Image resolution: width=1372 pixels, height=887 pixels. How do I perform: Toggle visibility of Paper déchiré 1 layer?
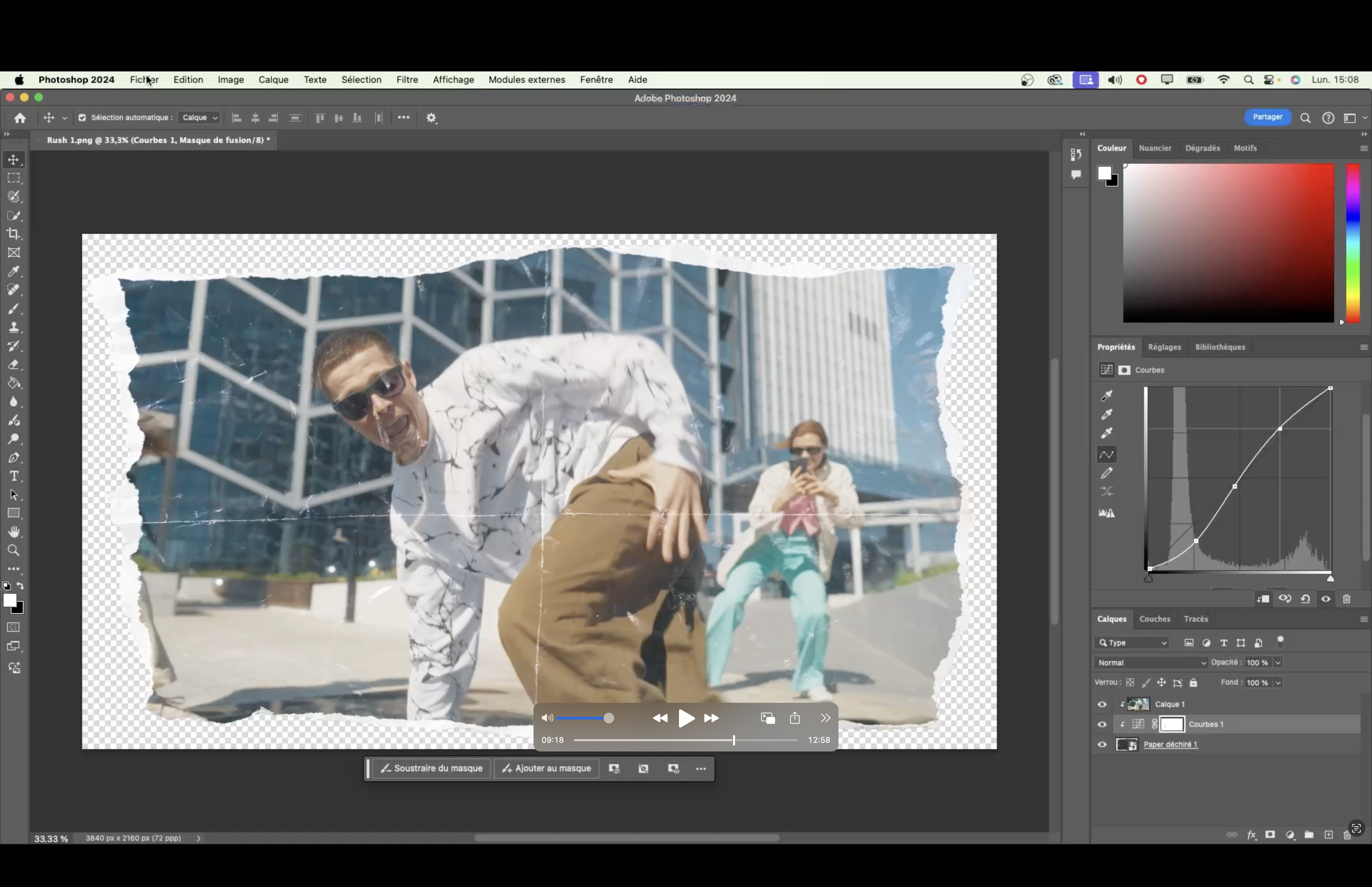click(1102, 745)
